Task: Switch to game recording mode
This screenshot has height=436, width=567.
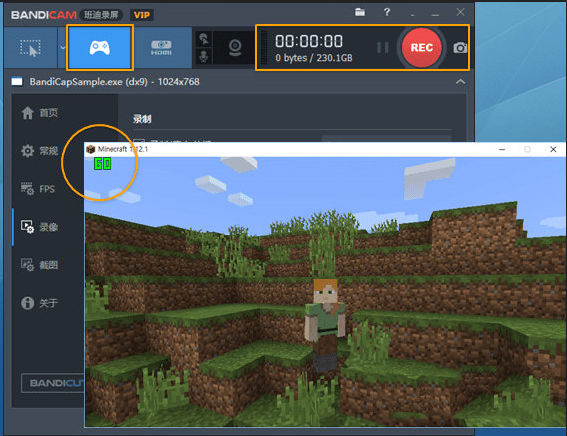Action: [100, 47]
